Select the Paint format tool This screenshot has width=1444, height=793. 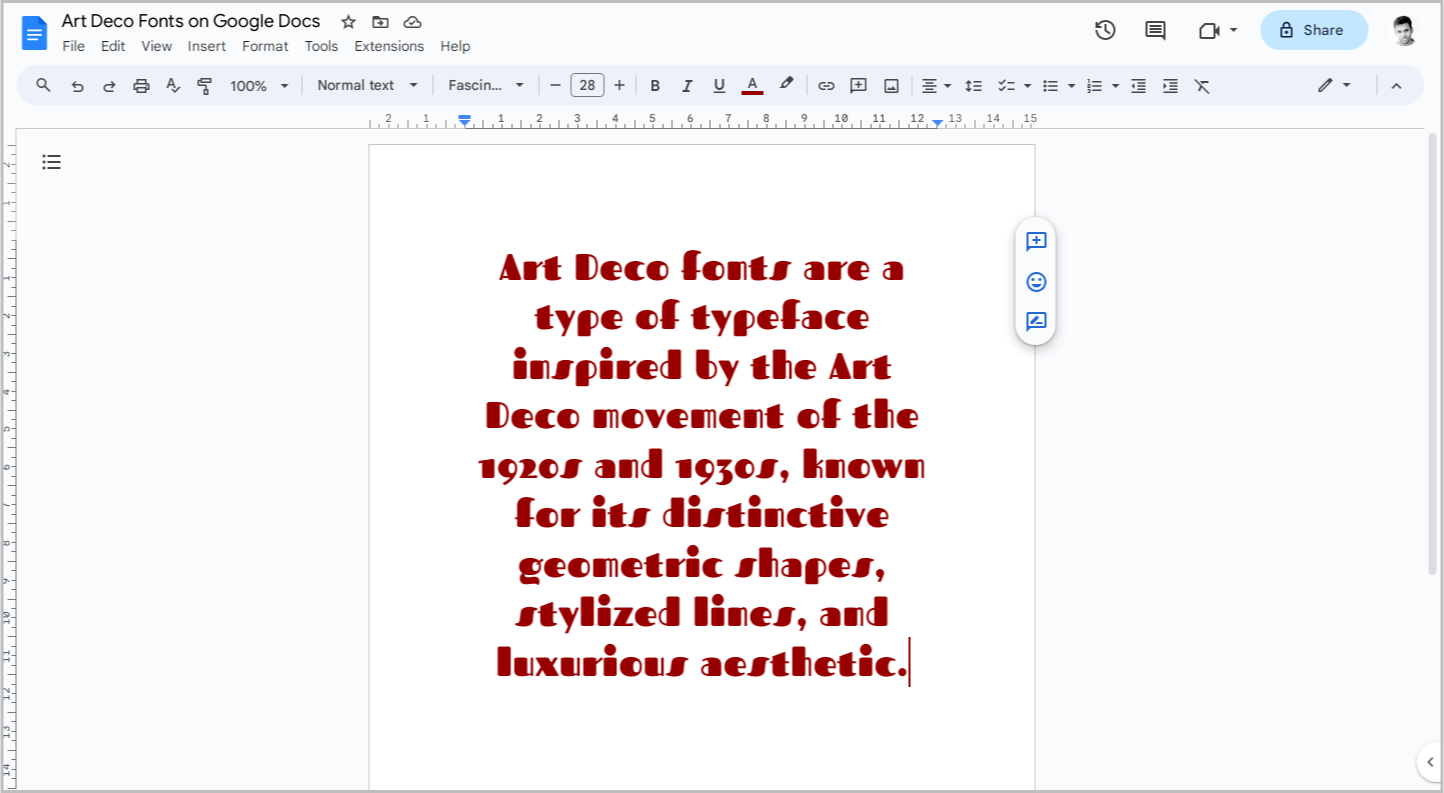[x=204, y=85]
